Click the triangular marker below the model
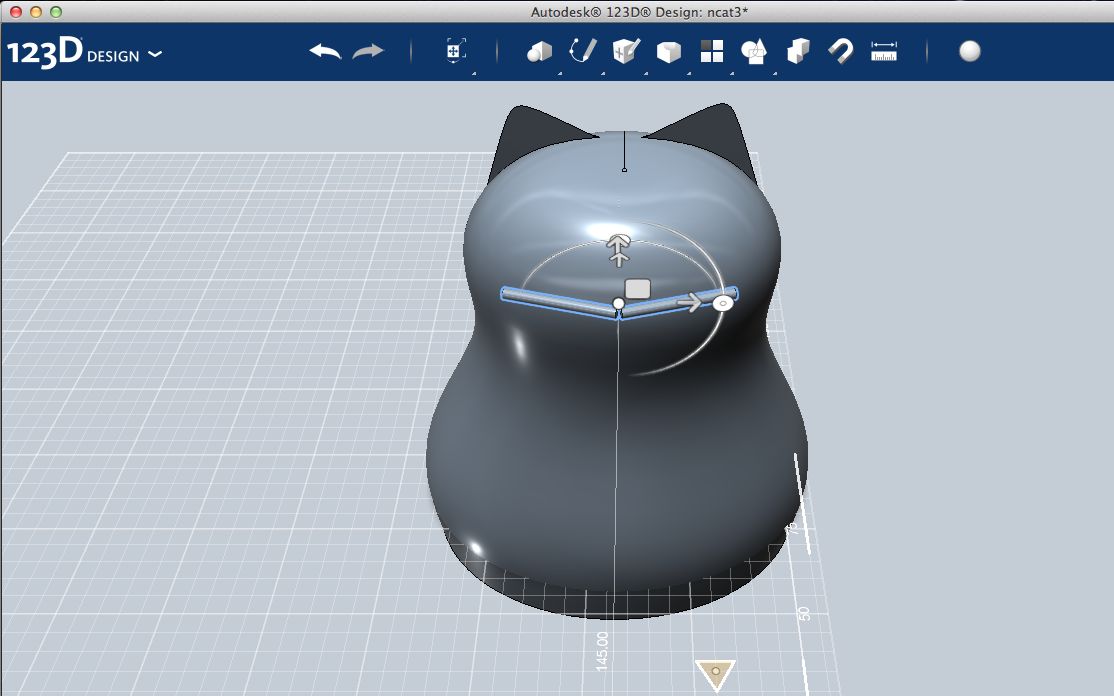The image size is (1114, 696). tap(715, 674)
